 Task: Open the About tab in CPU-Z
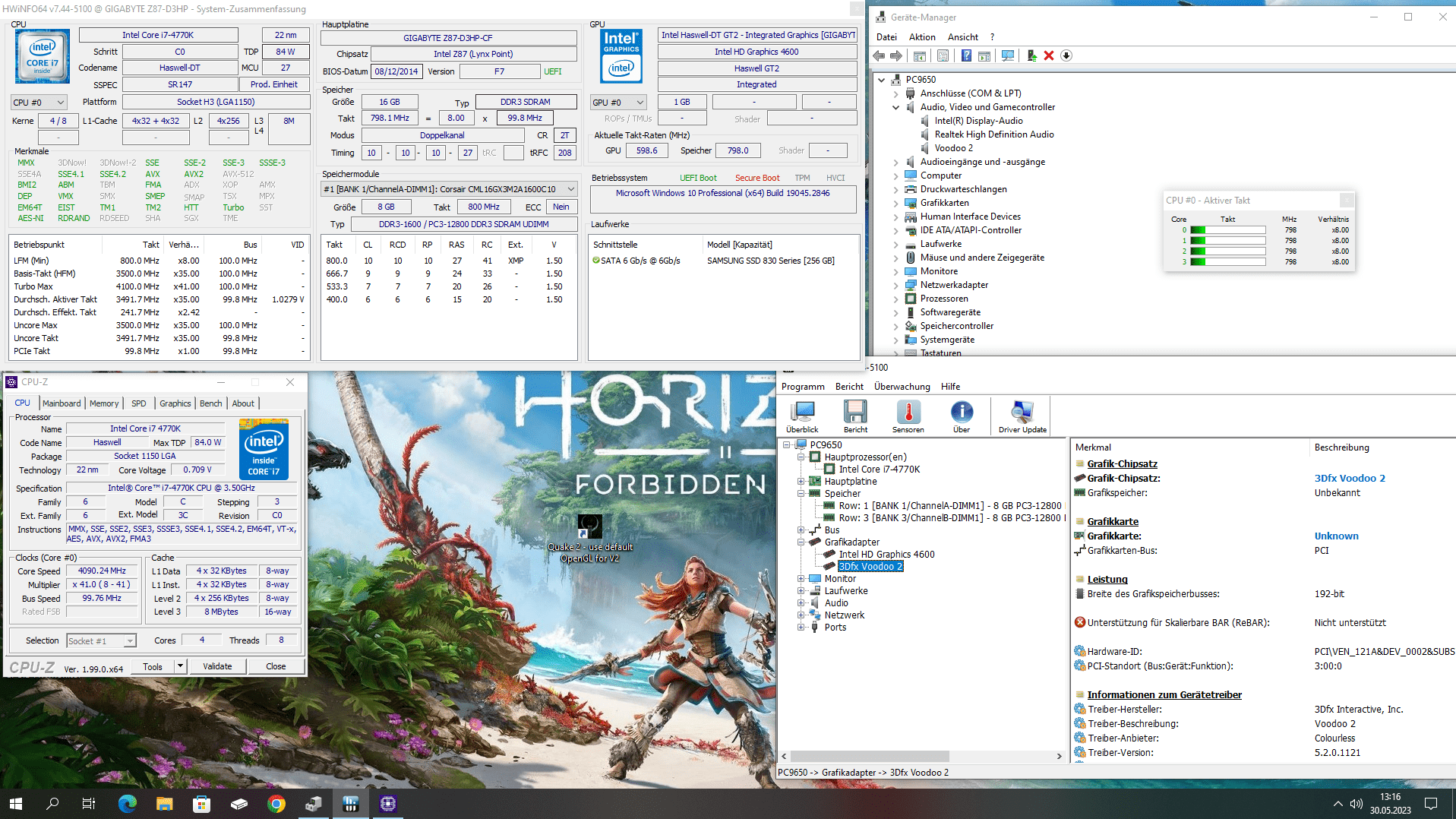[x=243, y=403]
